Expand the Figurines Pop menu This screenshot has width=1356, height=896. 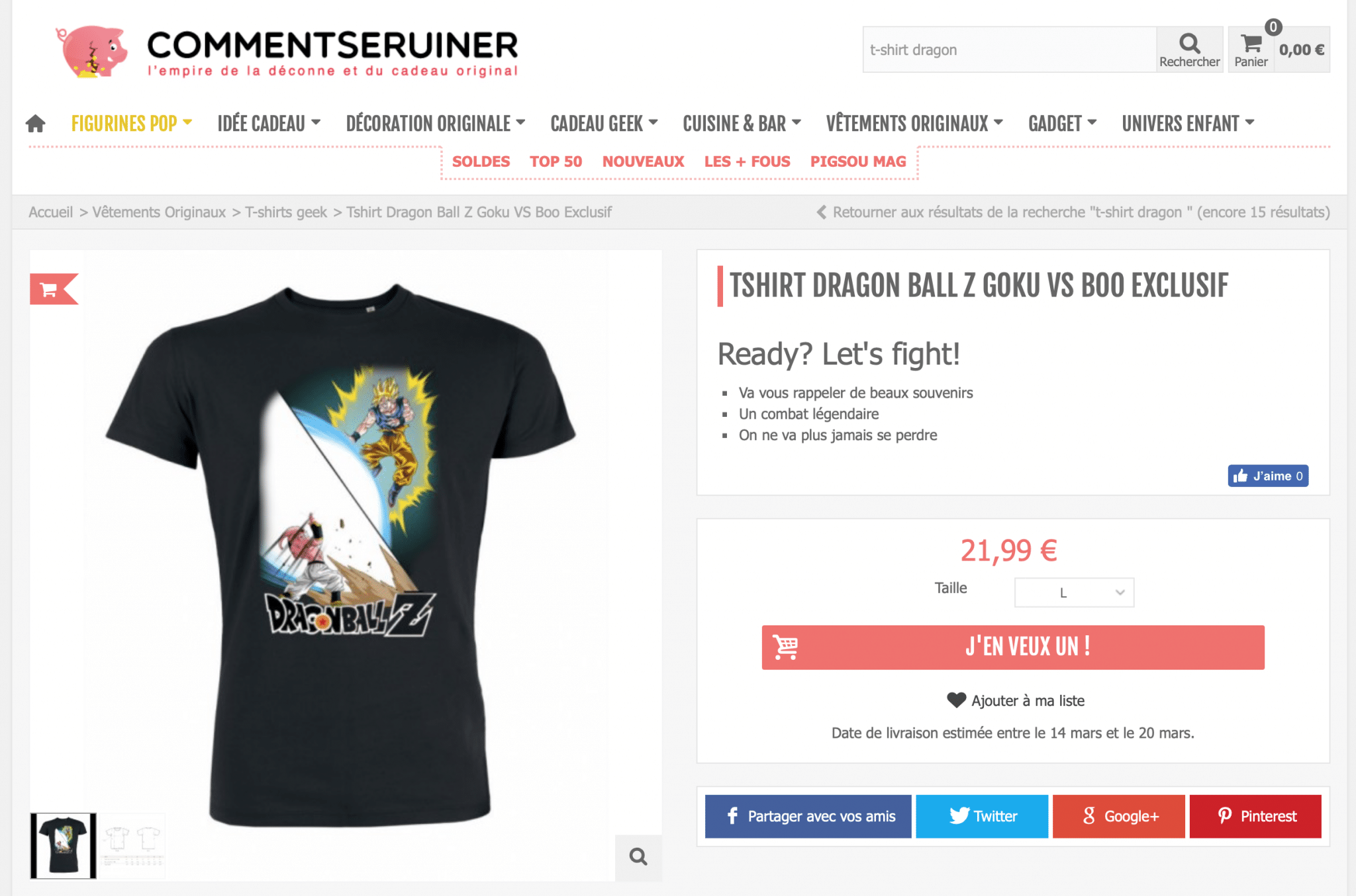point(131,123)
